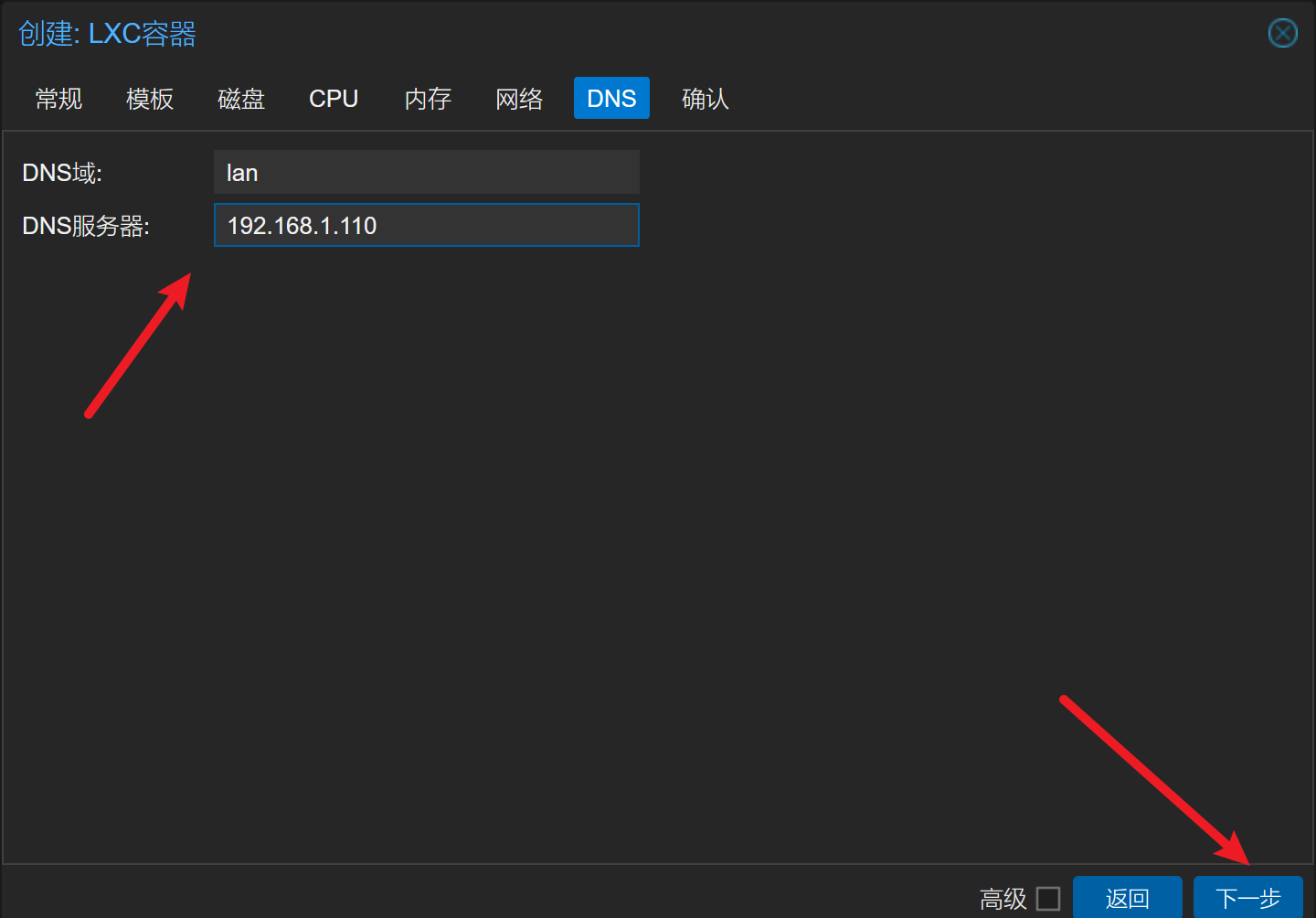The width and height of the screenshot is (1316, 918).
Task: Proceed with the 下一步 button
Action: tap(1247, 899)
